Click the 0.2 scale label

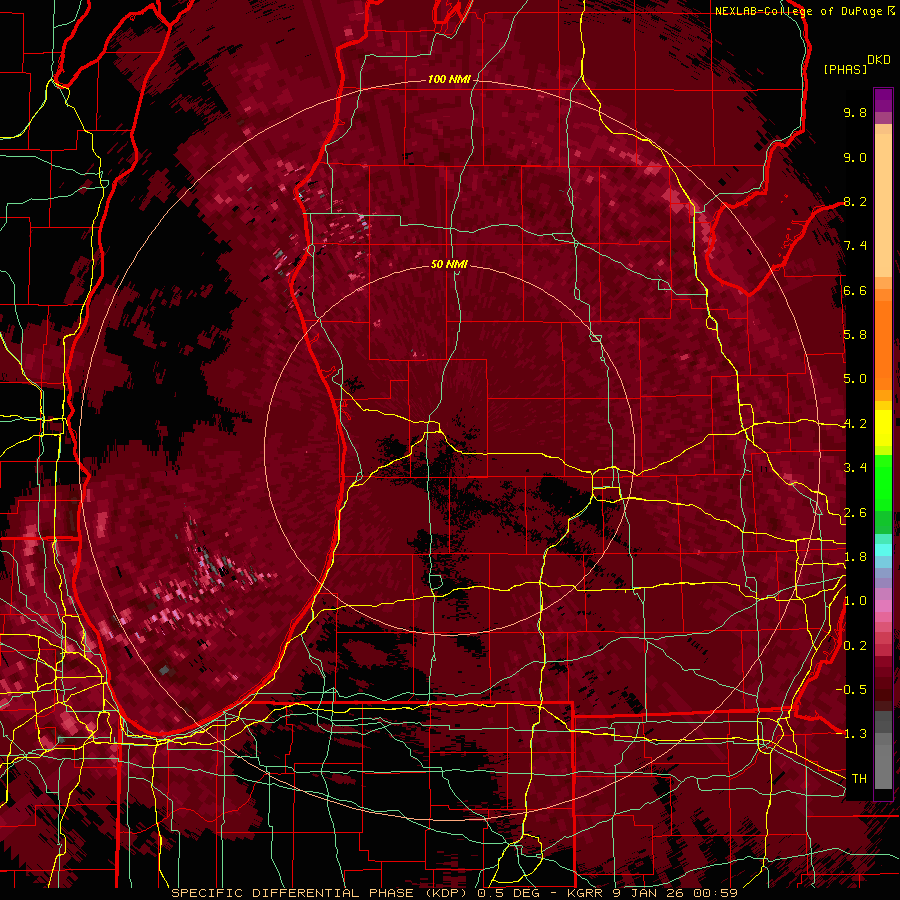855,646
